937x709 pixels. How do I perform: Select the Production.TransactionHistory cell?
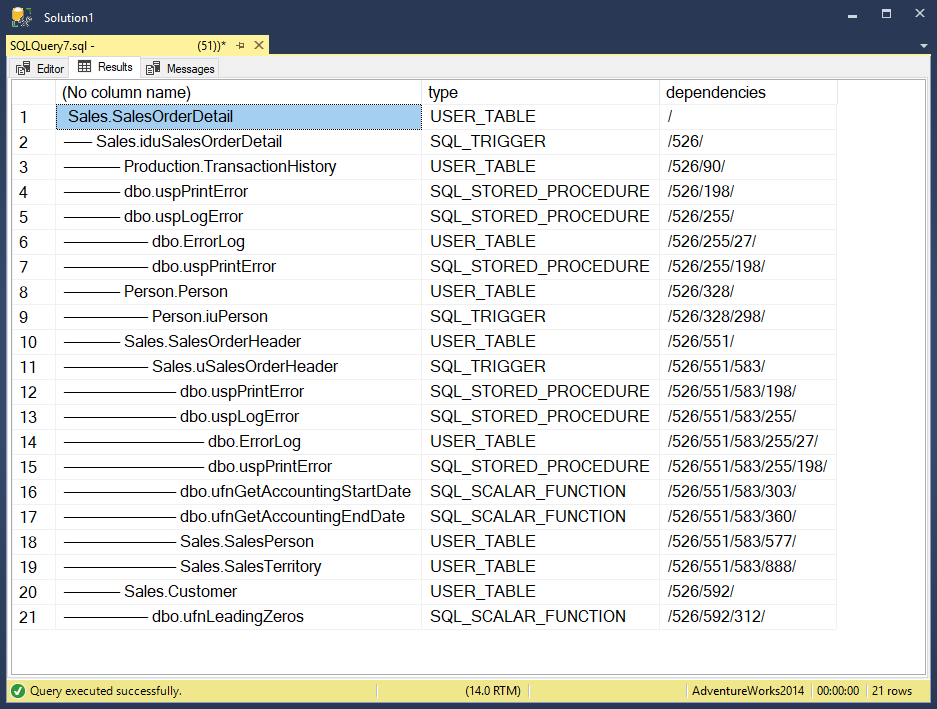point(229,167)
